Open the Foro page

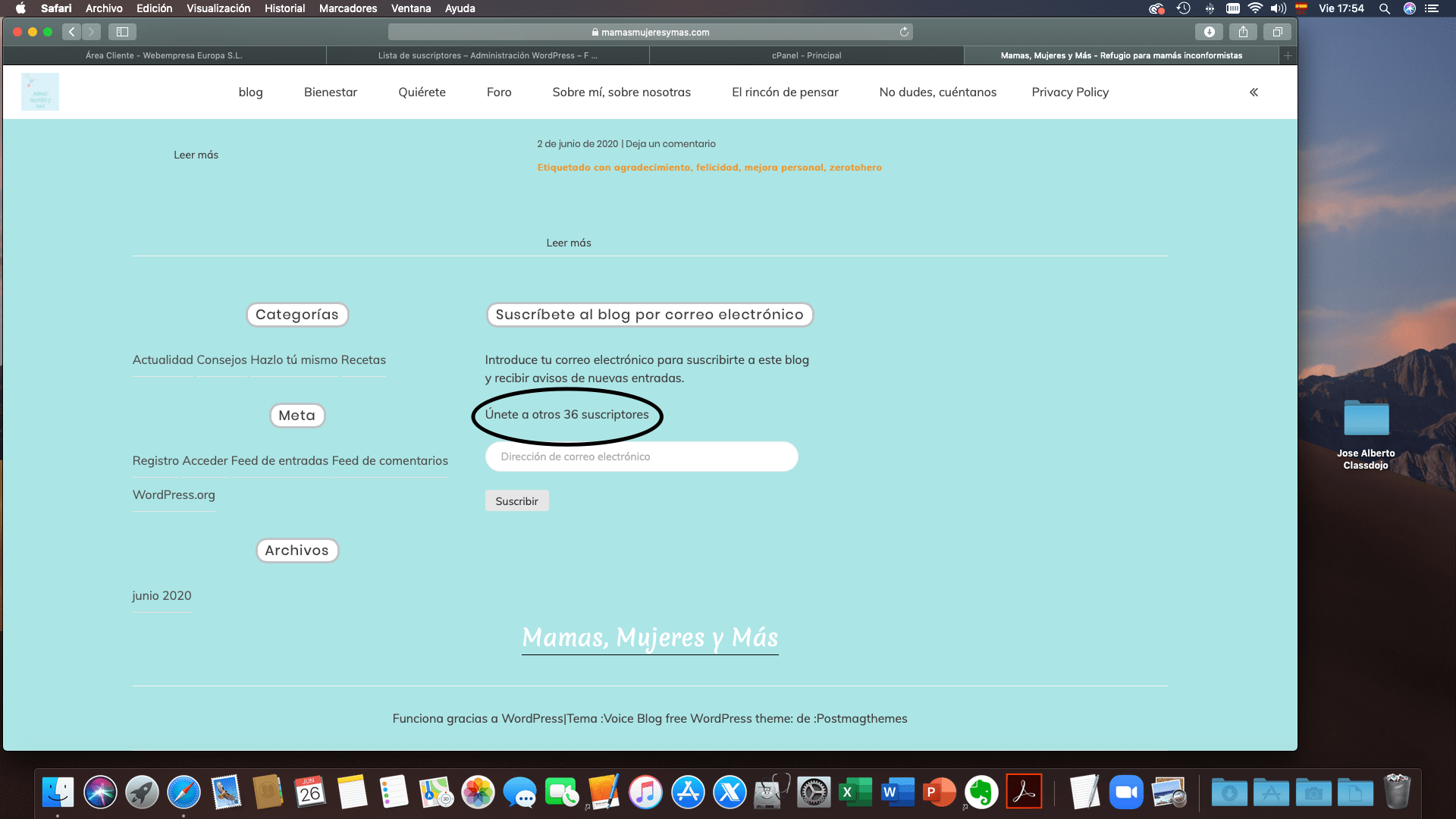pyautogui.click(x=499, y=92)
